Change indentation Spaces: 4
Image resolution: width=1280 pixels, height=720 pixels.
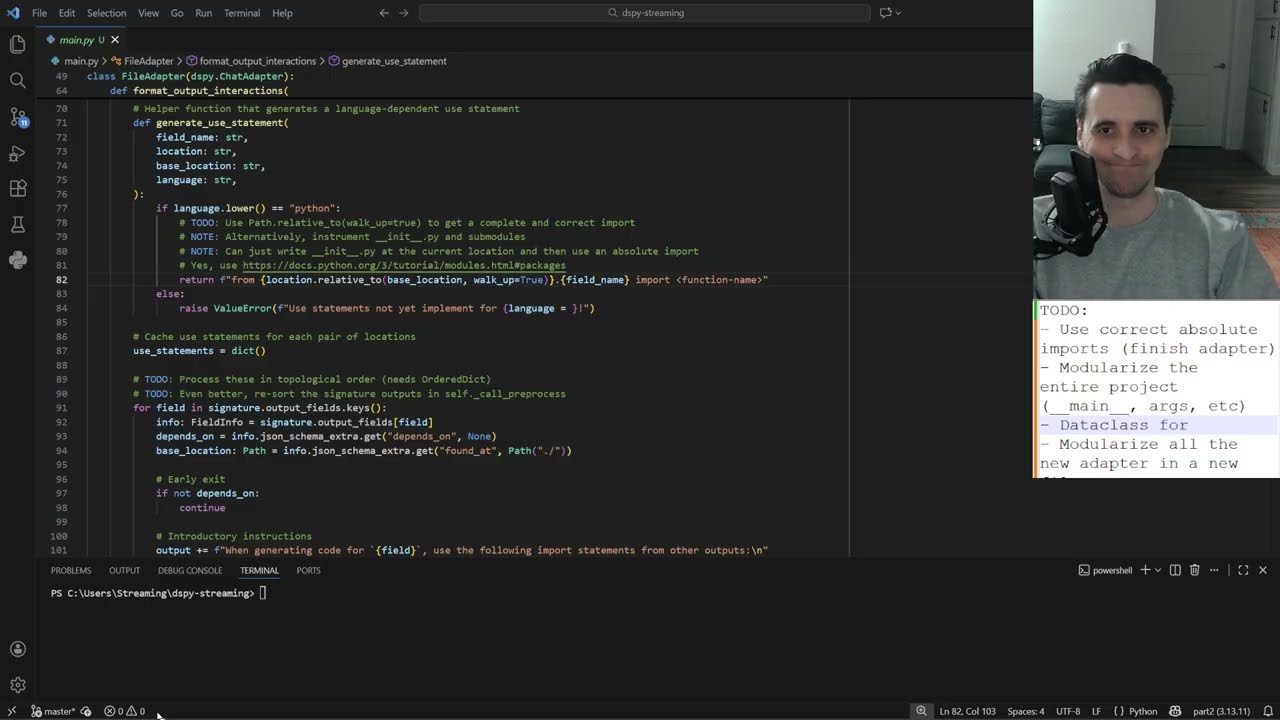(x=1025, y=711)
